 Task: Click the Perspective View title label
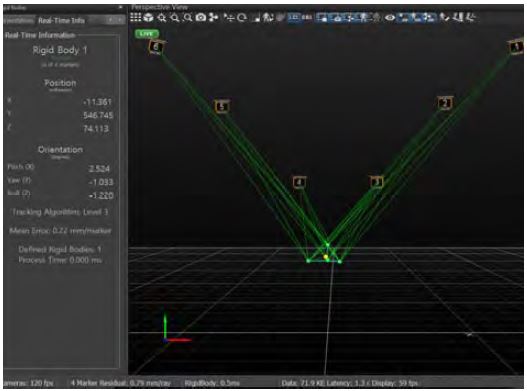tap(159, 7)
